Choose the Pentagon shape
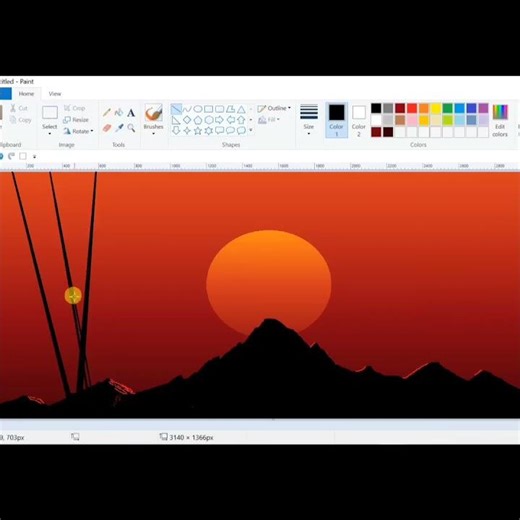The height and width of the screenshot is (520, 520). coord(198,120)
